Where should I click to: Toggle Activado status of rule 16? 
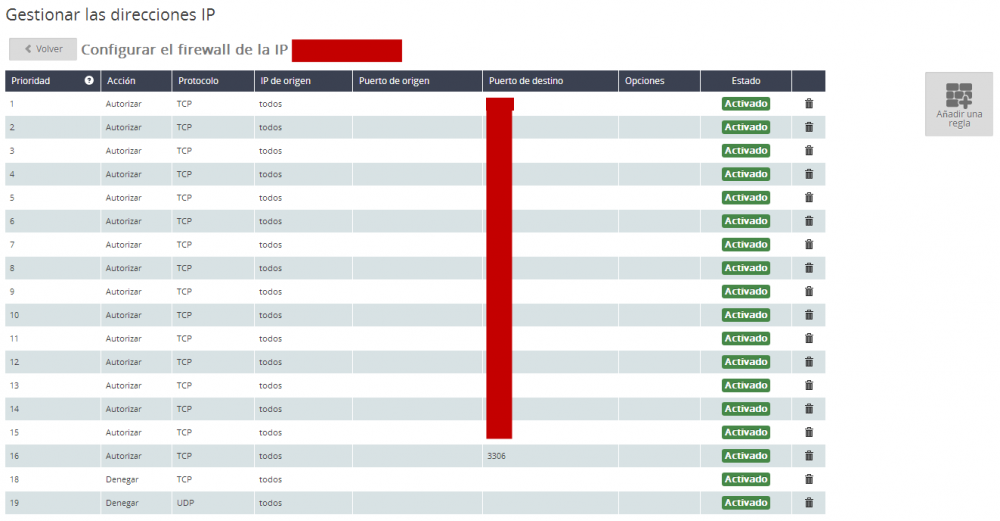(745, 456)
